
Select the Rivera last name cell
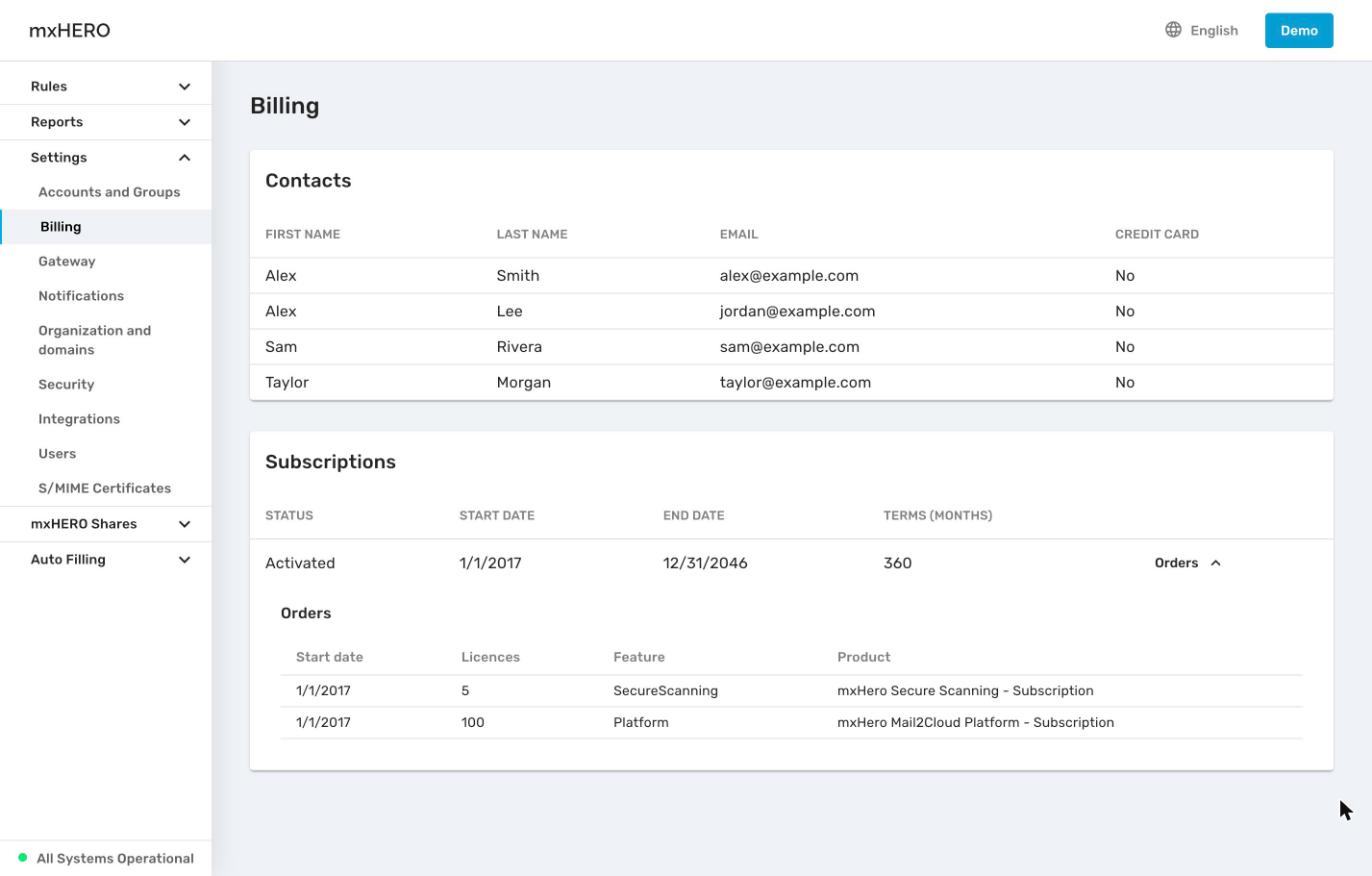[x=519, y=347]
